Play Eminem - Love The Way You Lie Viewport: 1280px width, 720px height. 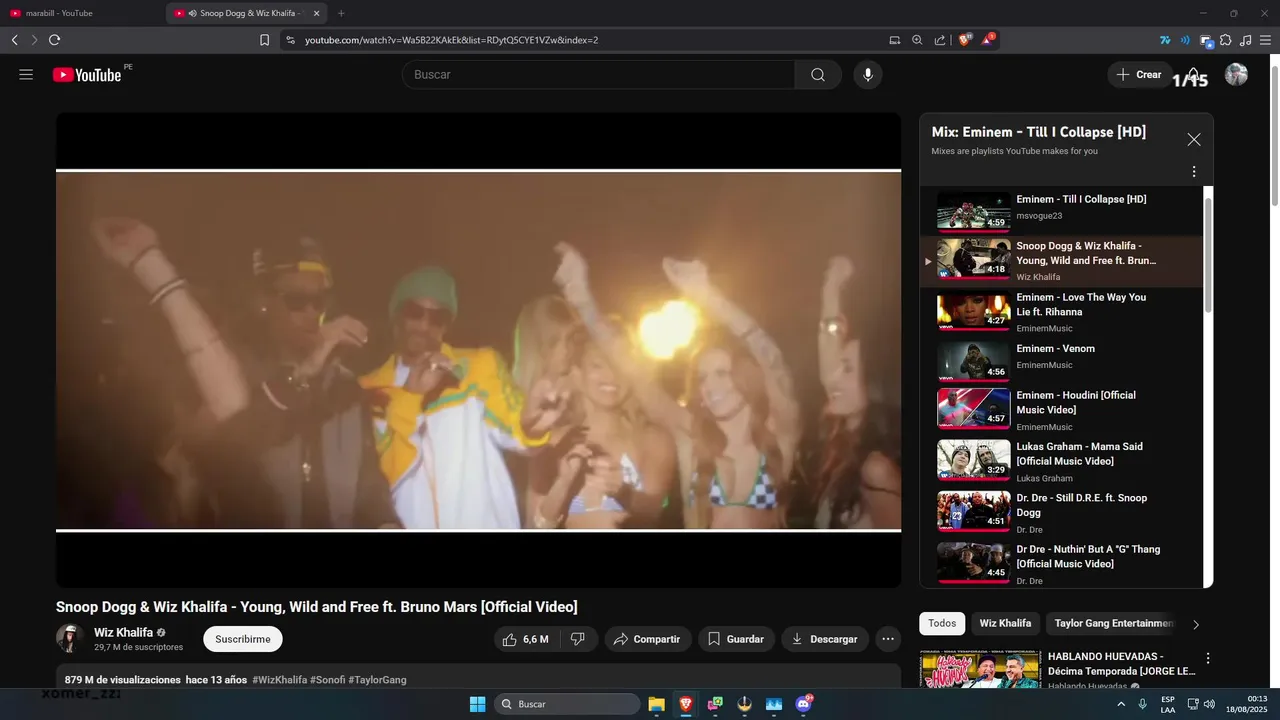coord(1061,312)
